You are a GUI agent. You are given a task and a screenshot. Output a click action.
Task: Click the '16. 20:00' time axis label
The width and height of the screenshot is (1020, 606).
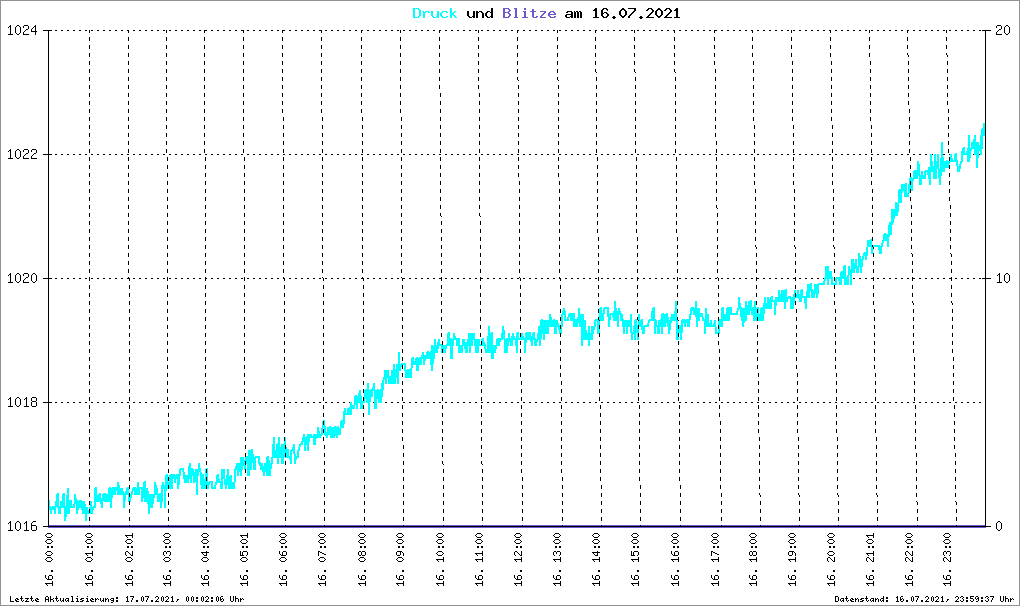[x=832, y=559]
